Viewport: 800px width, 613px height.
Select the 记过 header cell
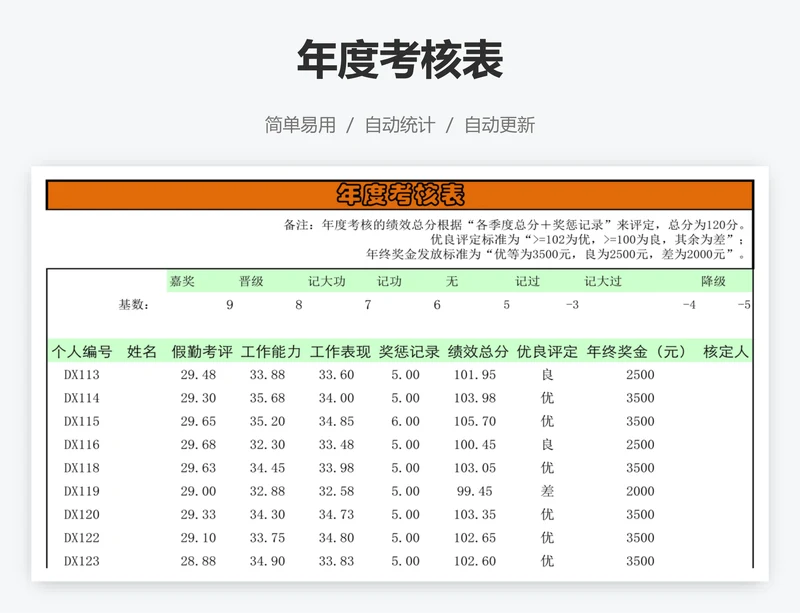[x=527, y=282]
